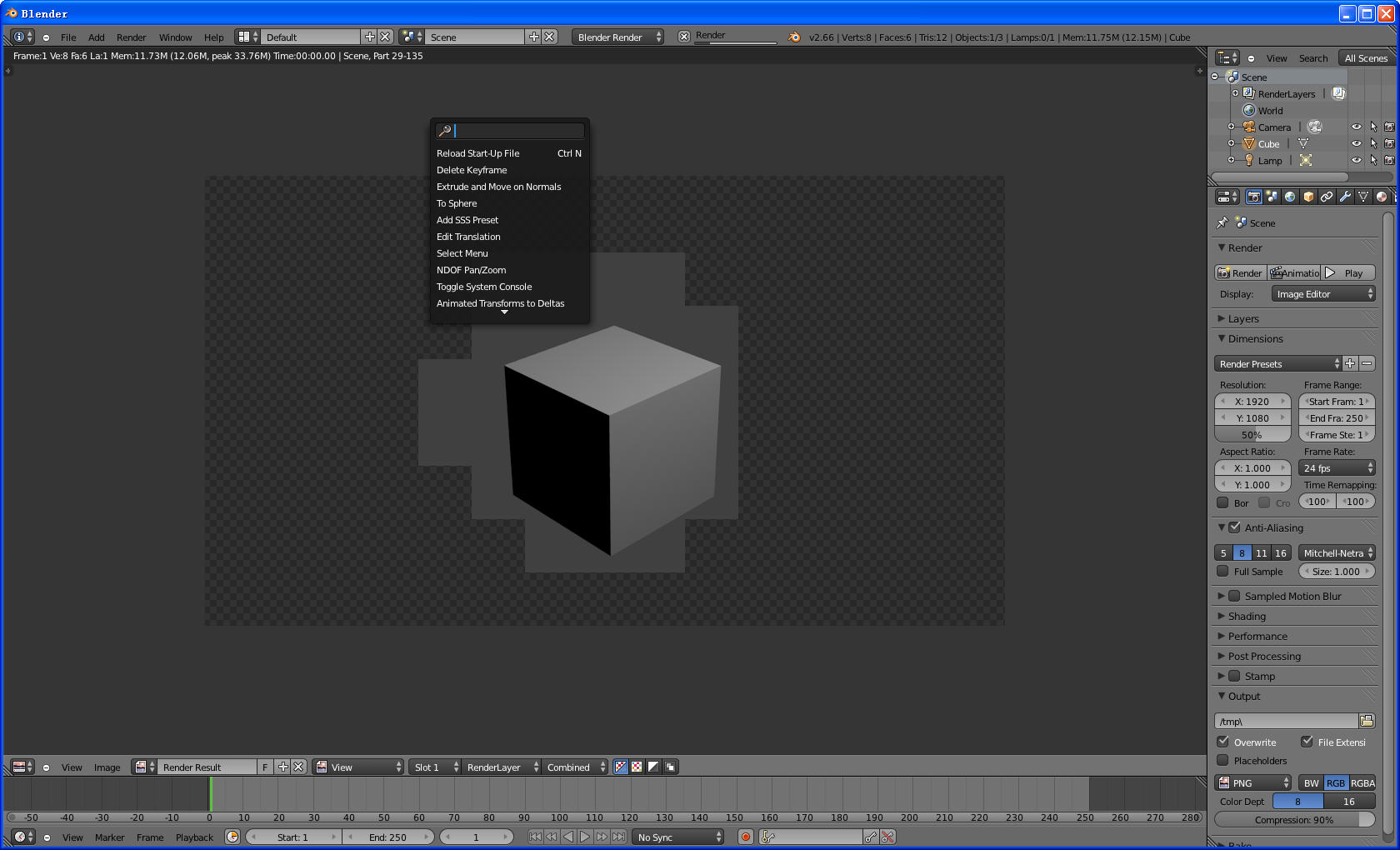
Task: Open the Window menu
Action: (175, 37)
